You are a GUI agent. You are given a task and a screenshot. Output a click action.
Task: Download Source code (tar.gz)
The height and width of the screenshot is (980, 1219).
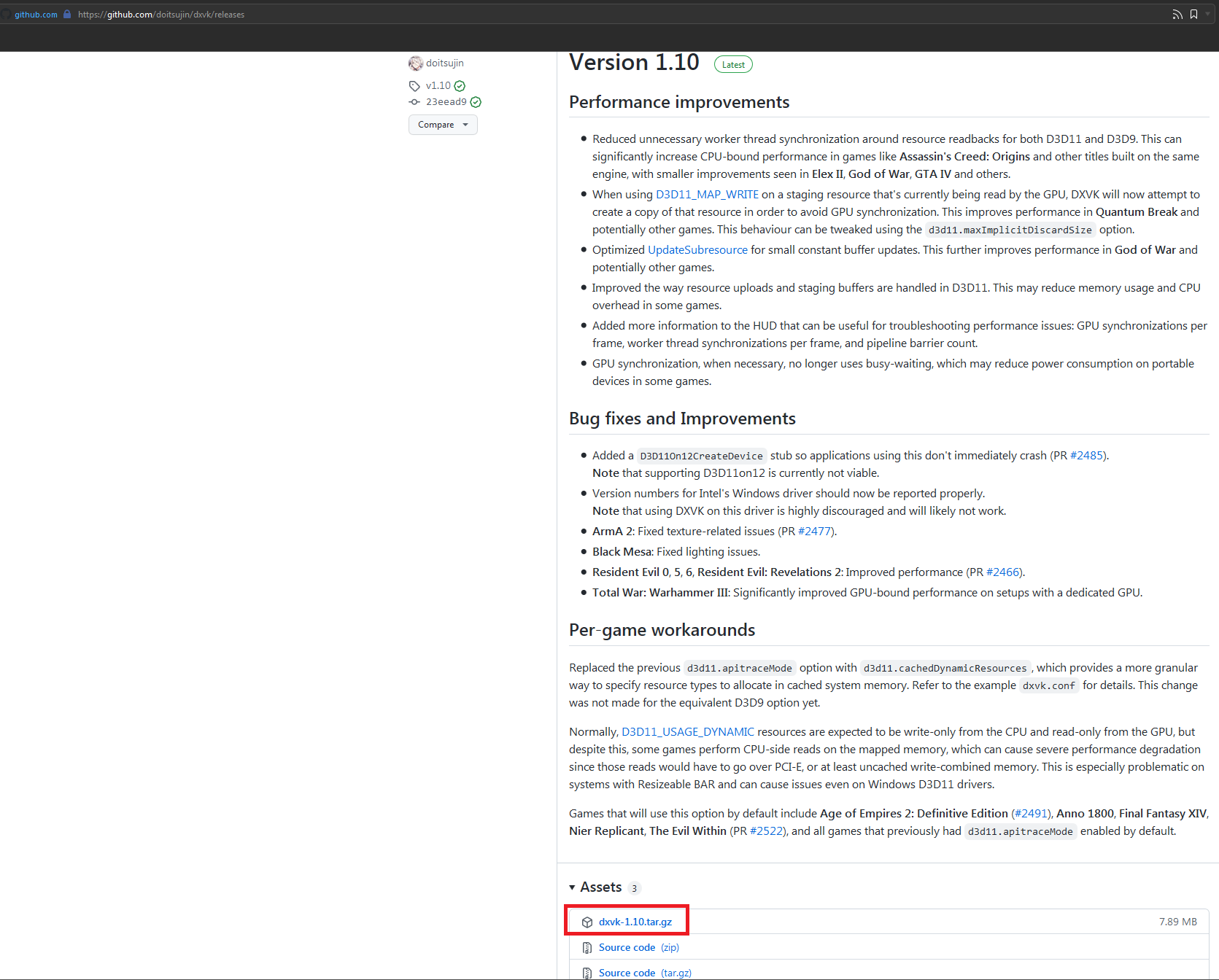pos(645,973)
